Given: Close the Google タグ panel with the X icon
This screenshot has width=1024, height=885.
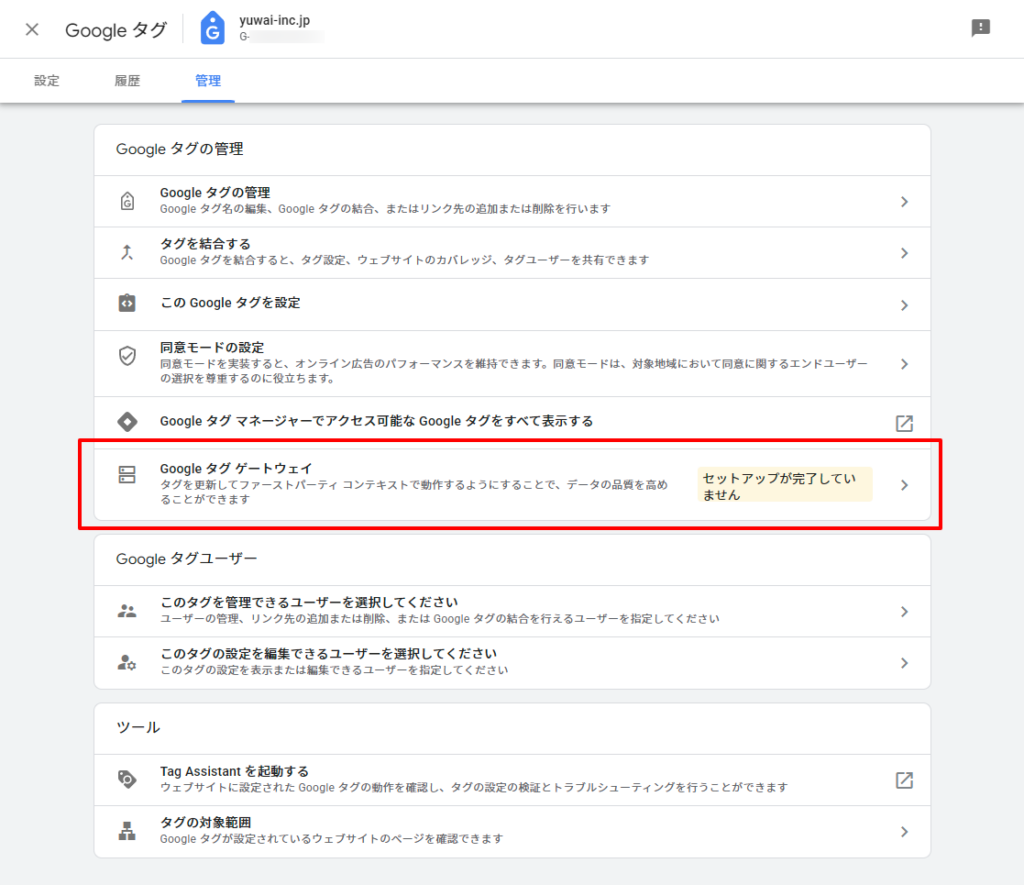Looking at the screenshot, I should coord(32,29).
